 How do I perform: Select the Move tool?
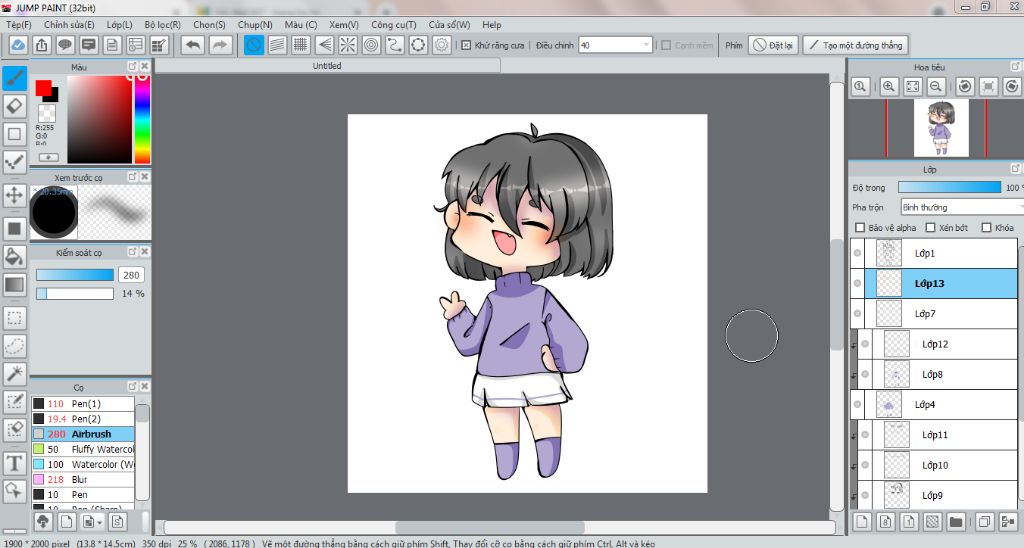tap(14, 195)
